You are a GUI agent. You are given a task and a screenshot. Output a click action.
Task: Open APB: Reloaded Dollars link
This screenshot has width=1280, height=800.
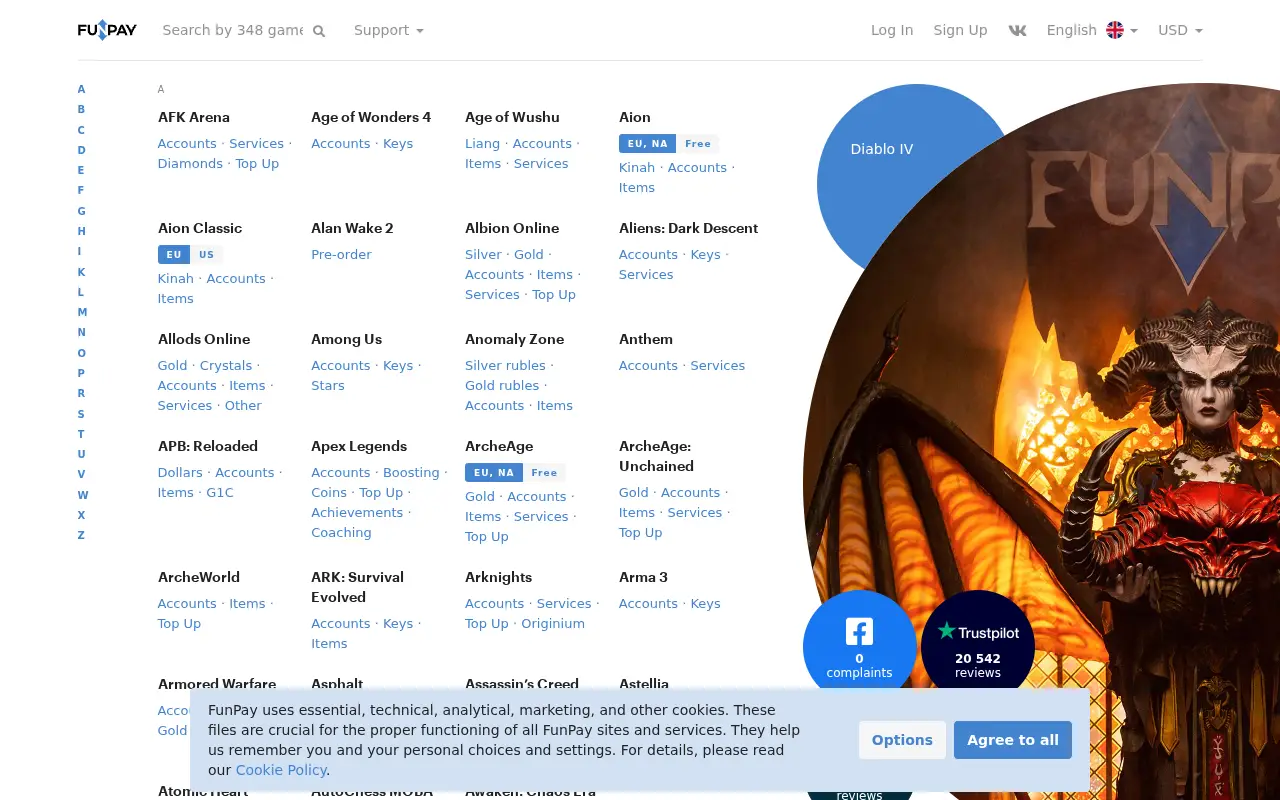point(180,473)
